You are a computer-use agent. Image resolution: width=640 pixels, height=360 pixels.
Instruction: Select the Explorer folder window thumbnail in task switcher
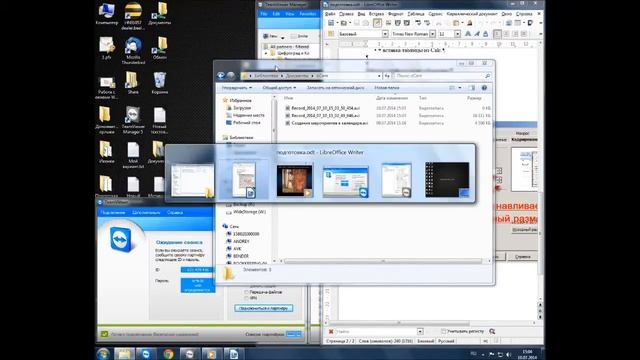pyautogui.click(x=192, y=180)
